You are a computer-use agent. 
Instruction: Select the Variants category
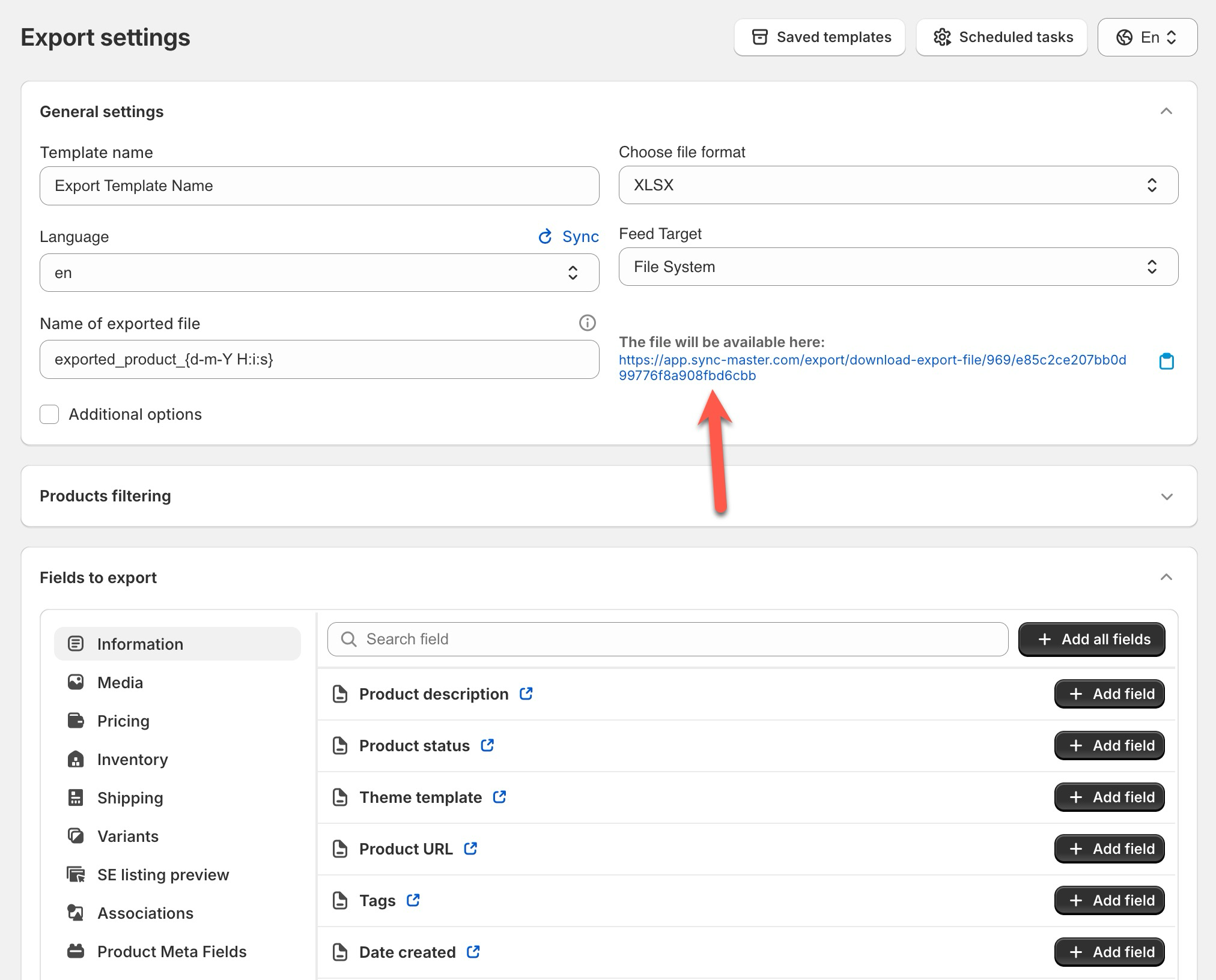point(177,836)
